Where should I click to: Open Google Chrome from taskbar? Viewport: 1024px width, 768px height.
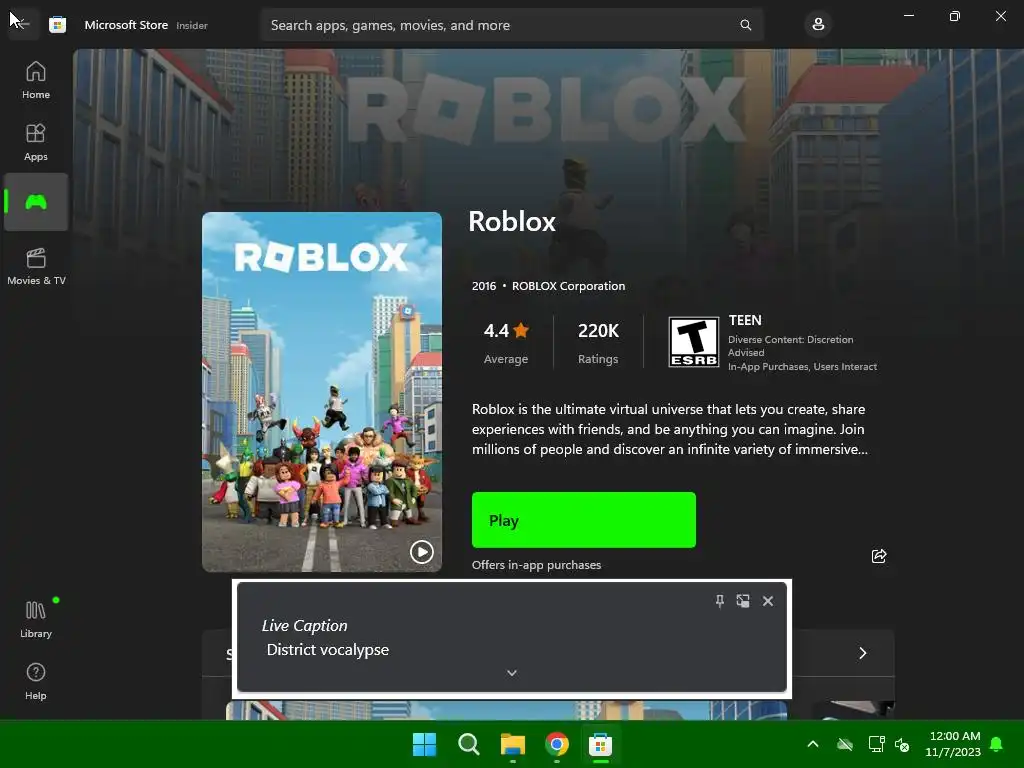tap(556, 744)
